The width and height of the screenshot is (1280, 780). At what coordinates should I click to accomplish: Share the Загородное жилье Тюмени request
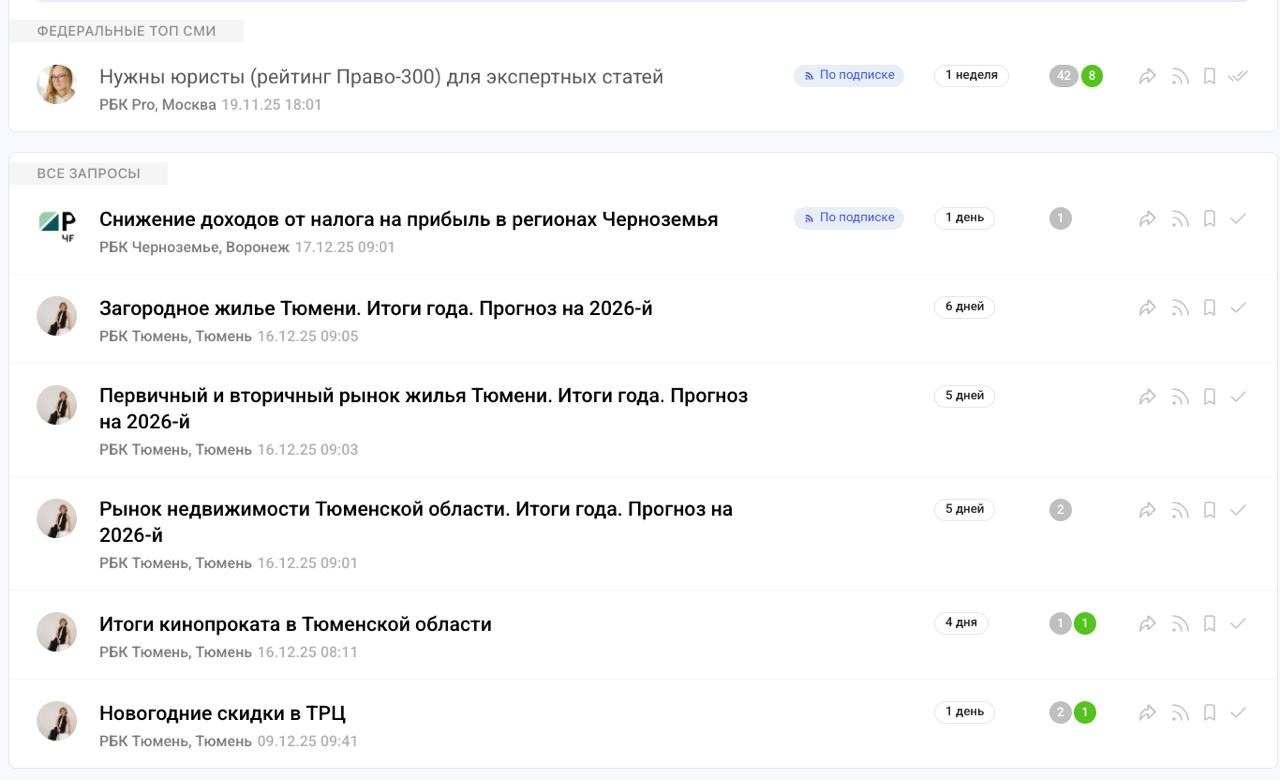click(1148, 308)
